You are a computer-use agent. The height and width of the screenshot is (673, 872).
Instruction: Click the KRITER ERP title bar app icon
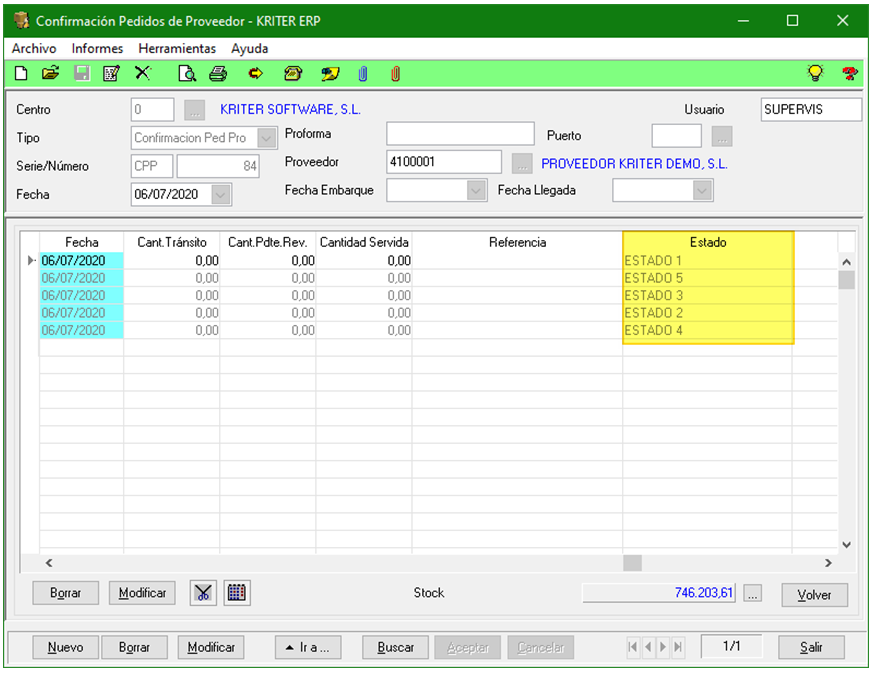(22, 21)
